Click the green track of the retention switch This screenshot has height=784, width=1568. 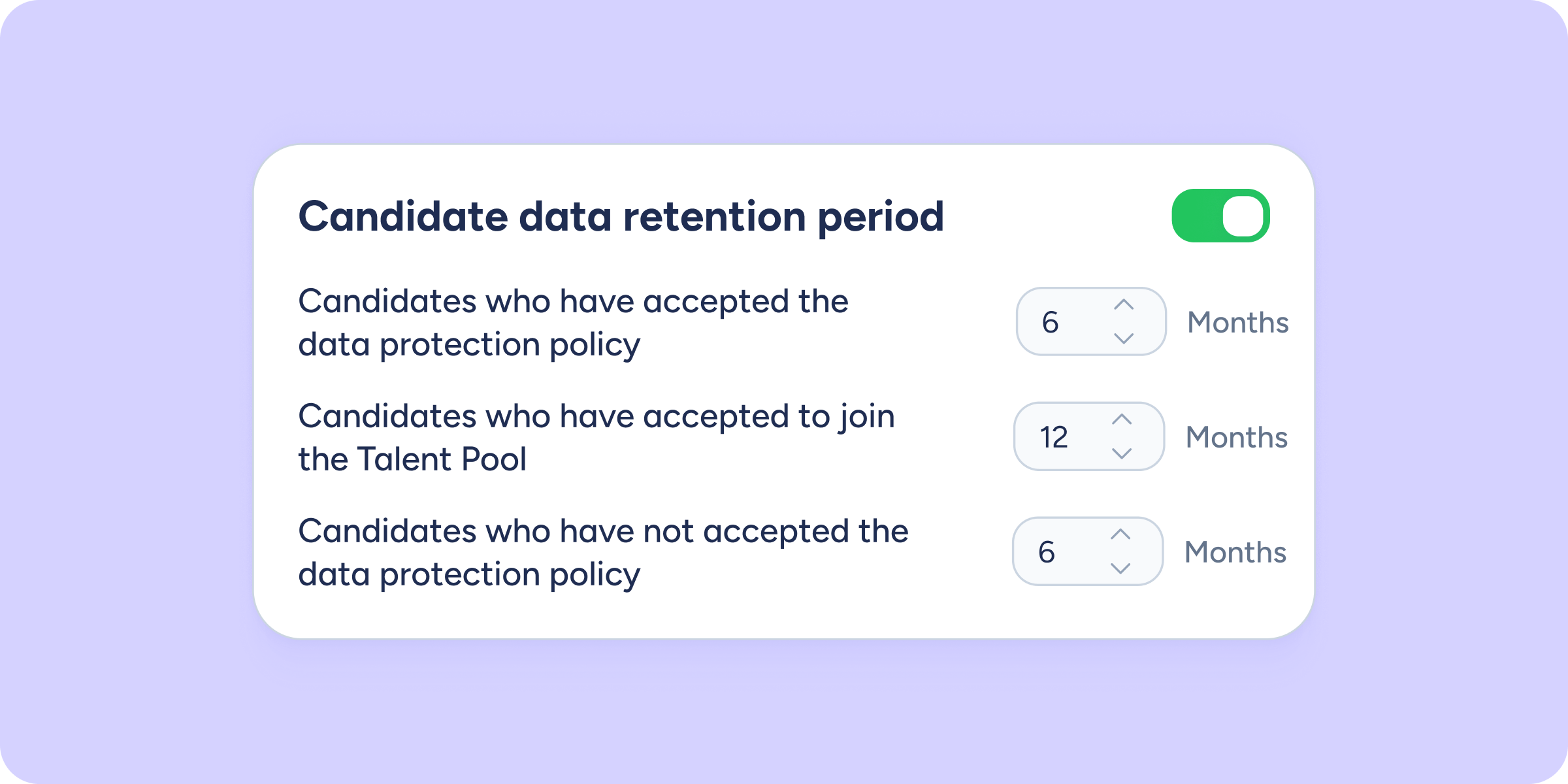coord(1194,216)
